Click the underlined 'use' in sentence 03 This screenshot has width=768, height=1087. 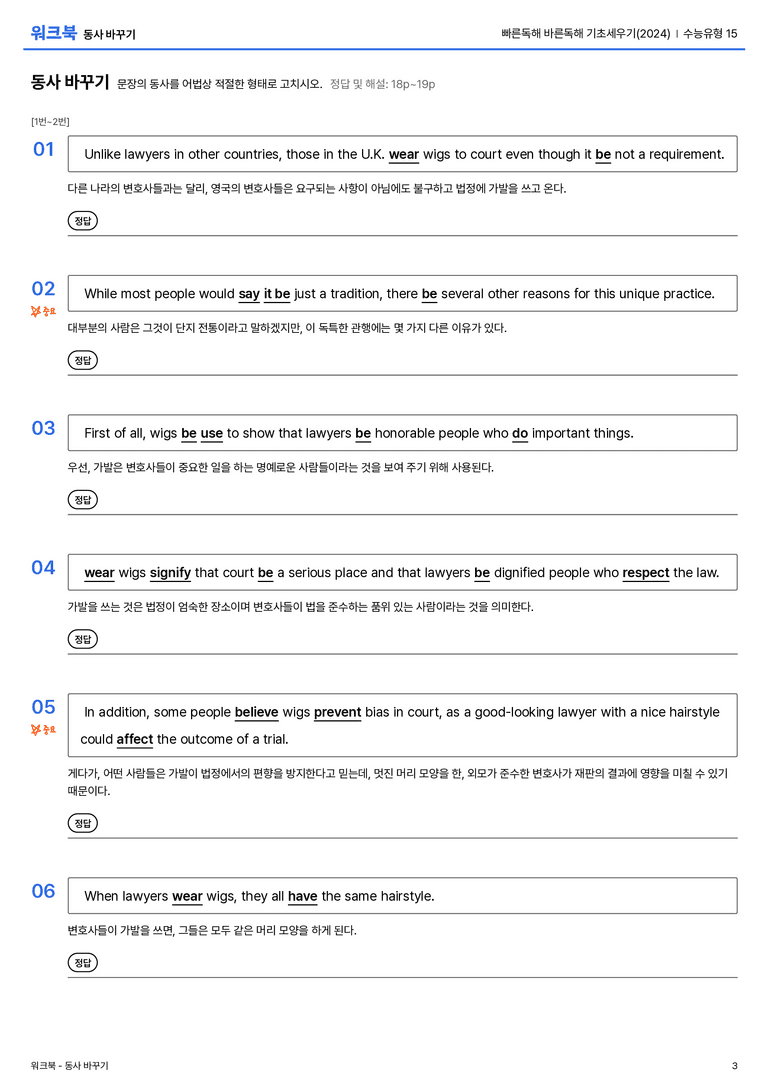click(211, 433)
